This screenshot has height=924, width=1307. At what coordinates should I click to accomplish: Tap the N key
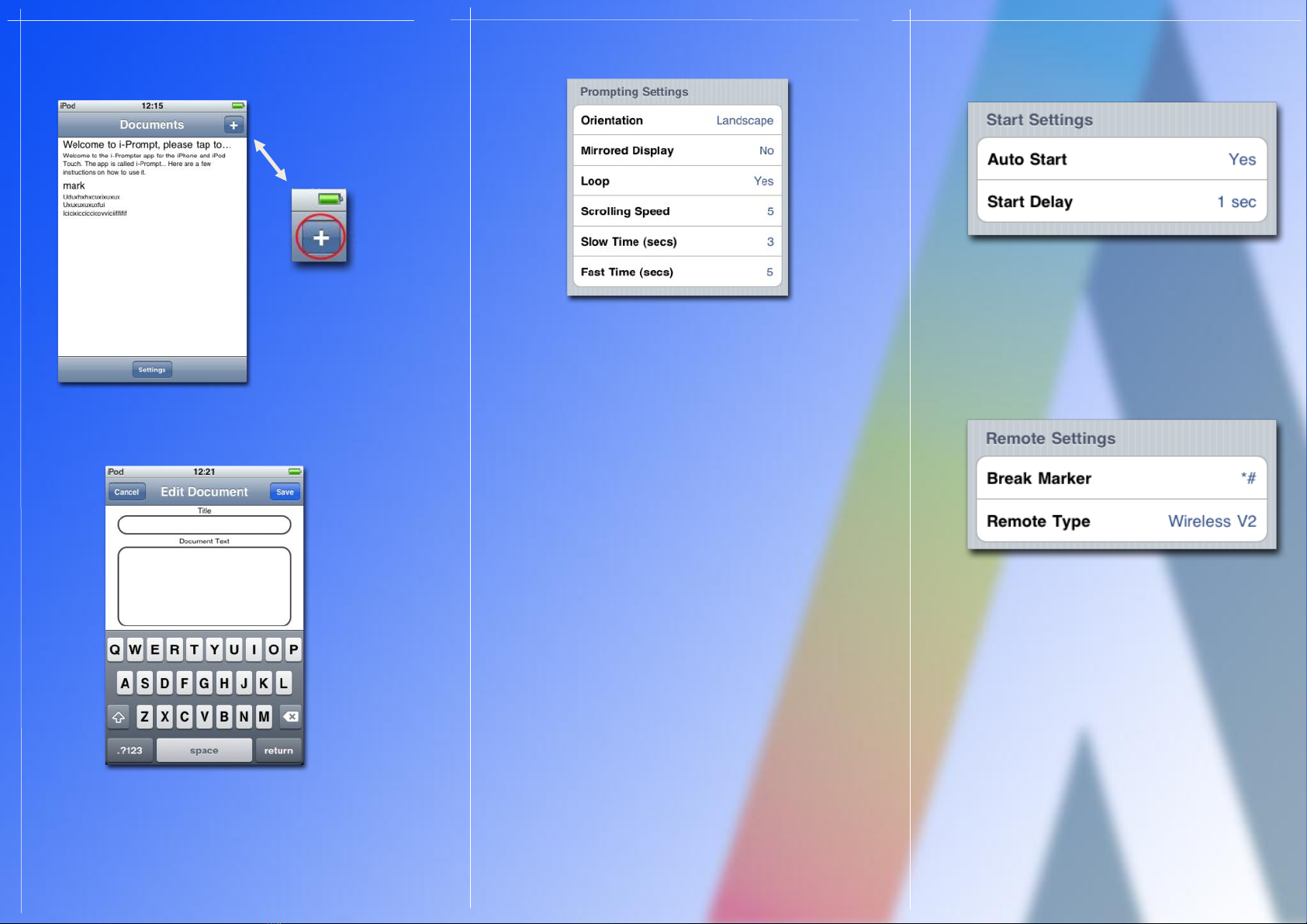244,717
